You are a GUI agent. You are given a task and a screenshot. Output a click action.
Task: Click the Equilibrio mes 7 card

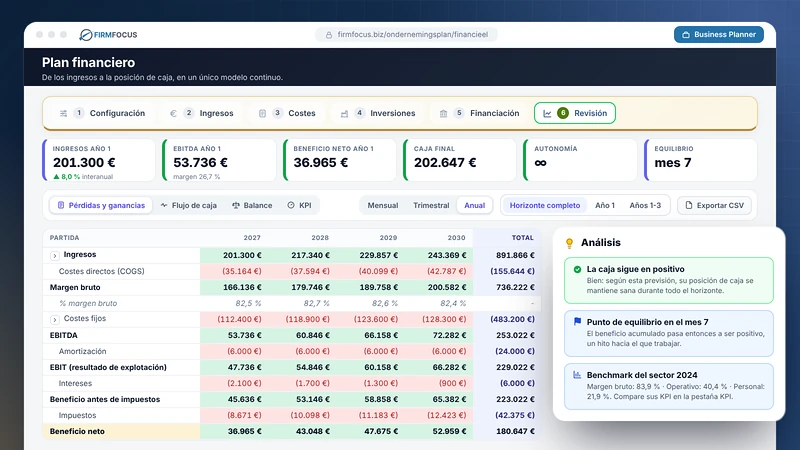701,160
